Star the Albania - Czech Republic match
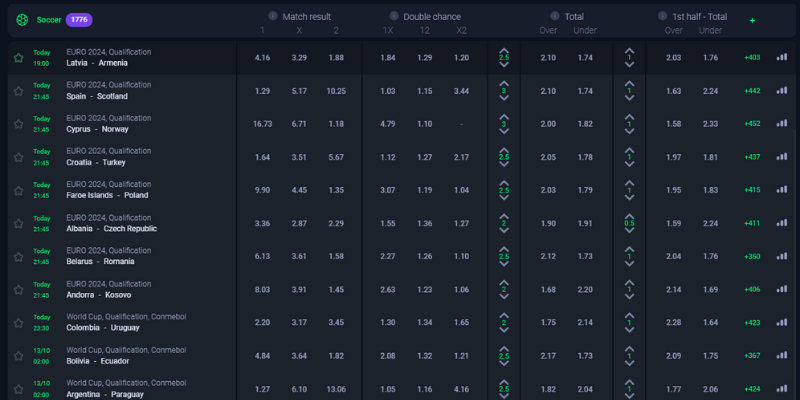 tap(18, 222)
